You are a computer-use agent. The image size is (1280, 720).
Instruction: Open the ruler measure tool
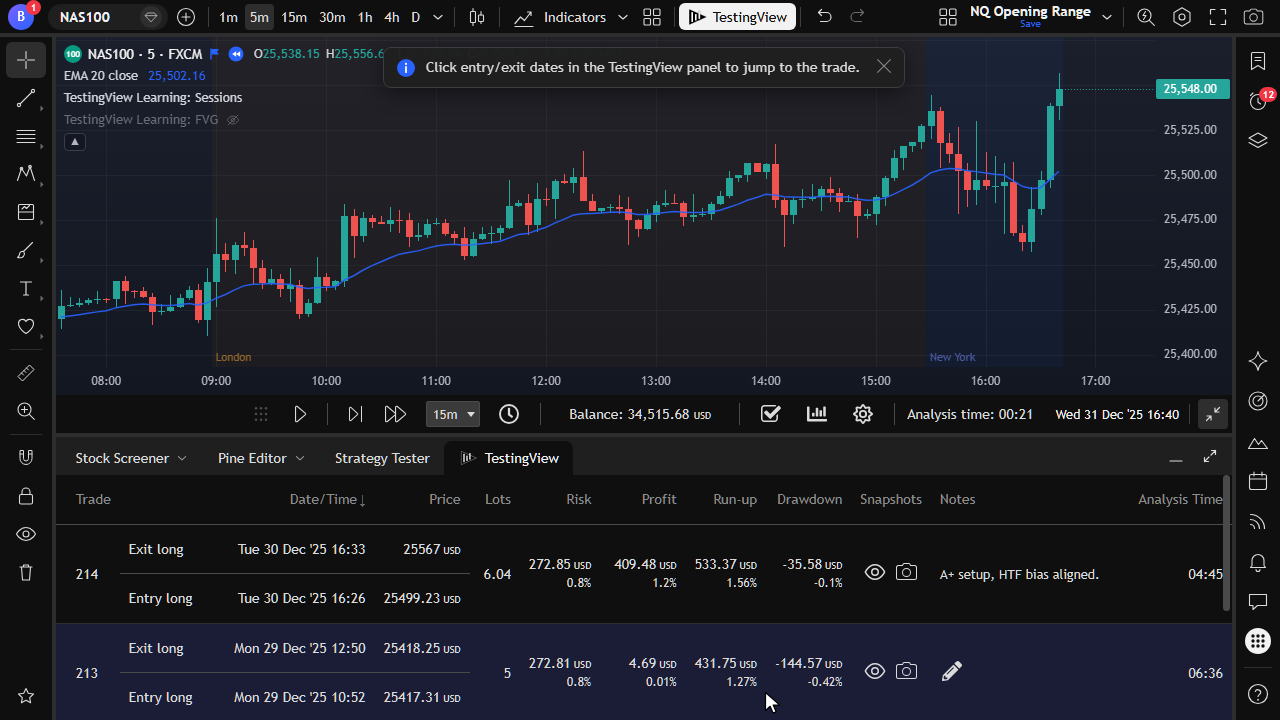point(26,373)
